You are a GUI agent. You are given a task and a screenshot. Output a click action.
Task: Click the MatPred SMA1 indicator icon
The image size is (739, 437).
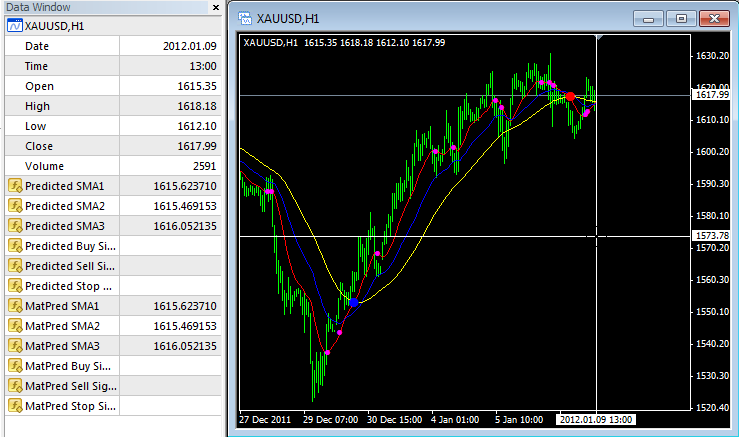point(15,306)
